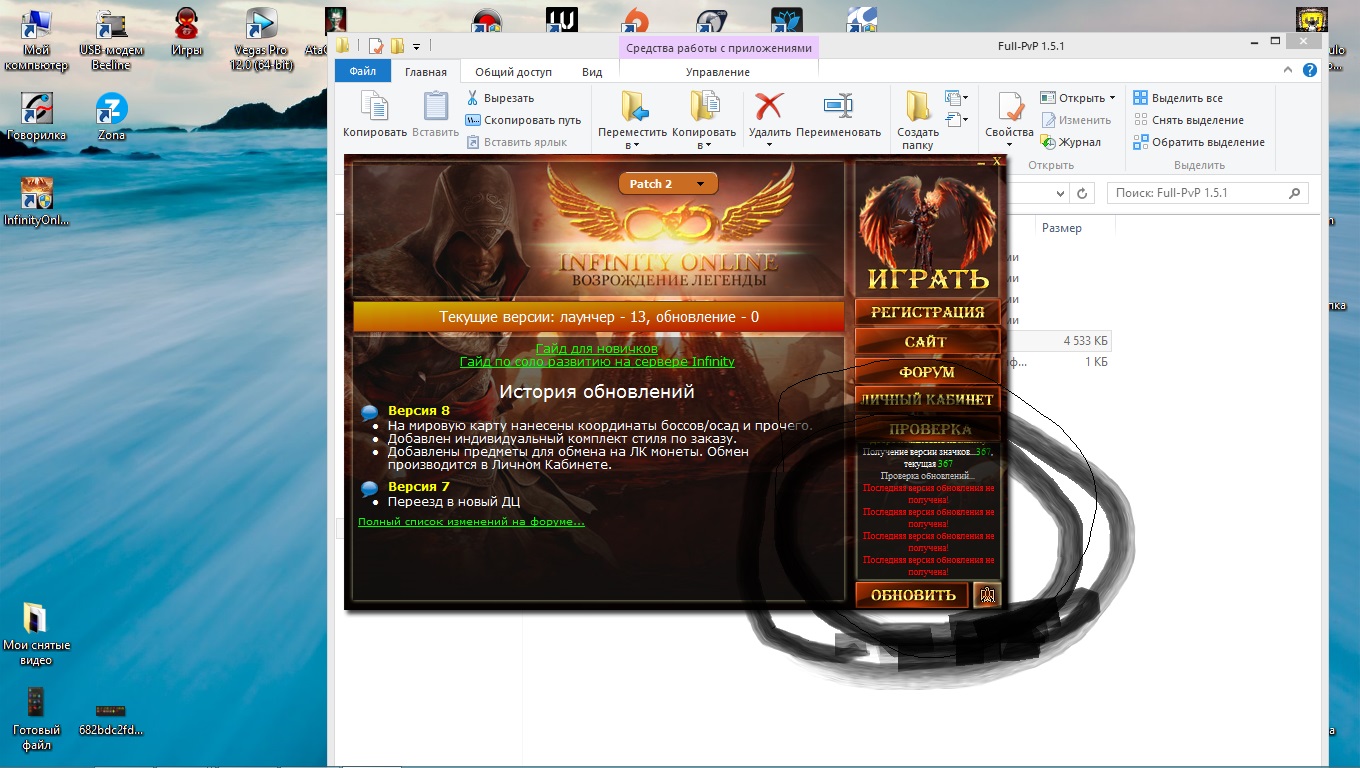
Task: Click Изменить in the ribbon
Action: tap(1076, 120)
